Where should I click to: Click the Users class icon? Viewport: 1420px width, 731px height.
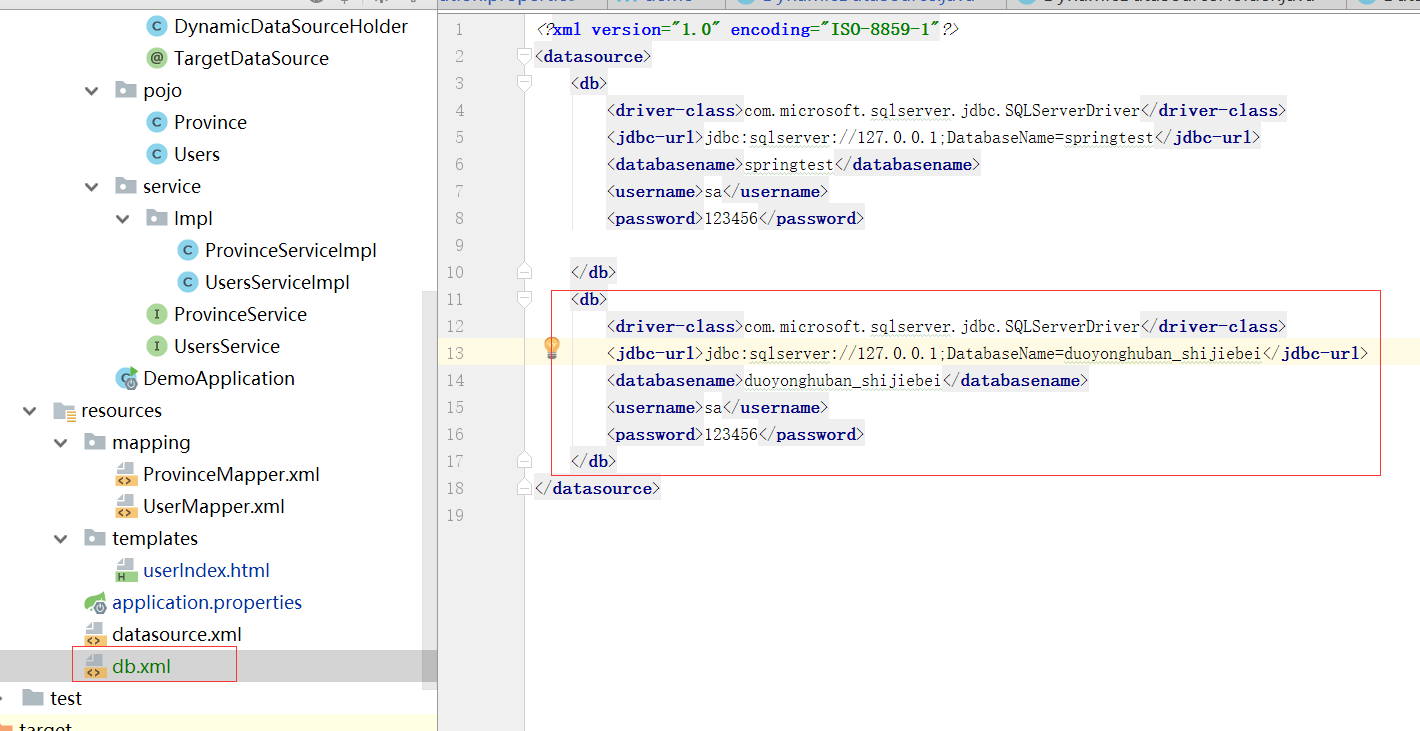click(156, 154)
